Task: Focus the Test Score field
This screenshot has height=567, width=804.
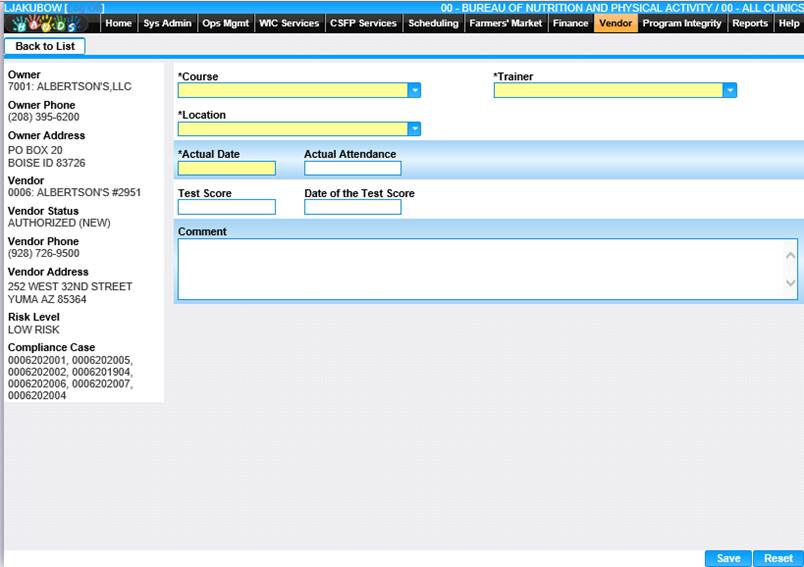Action: pos(227,207)
